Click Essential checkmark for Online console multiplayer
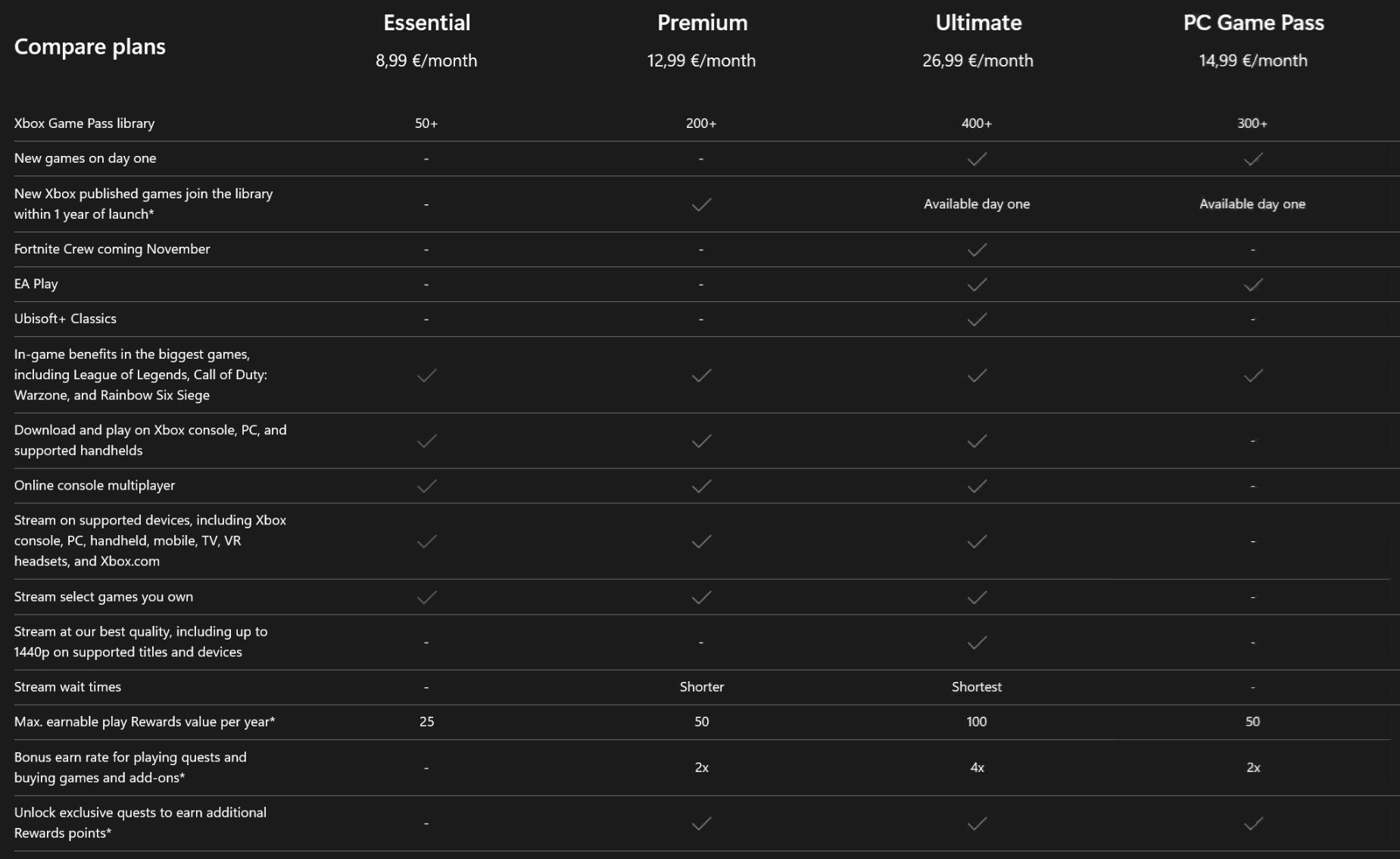The width and height of the screenshot is (1400, 859). pyautogui.click(x=427, y=486)
